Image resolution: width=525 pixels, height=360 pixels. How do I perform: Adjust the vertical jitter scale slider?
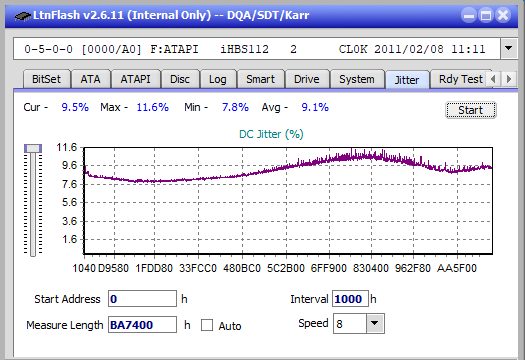33,148
